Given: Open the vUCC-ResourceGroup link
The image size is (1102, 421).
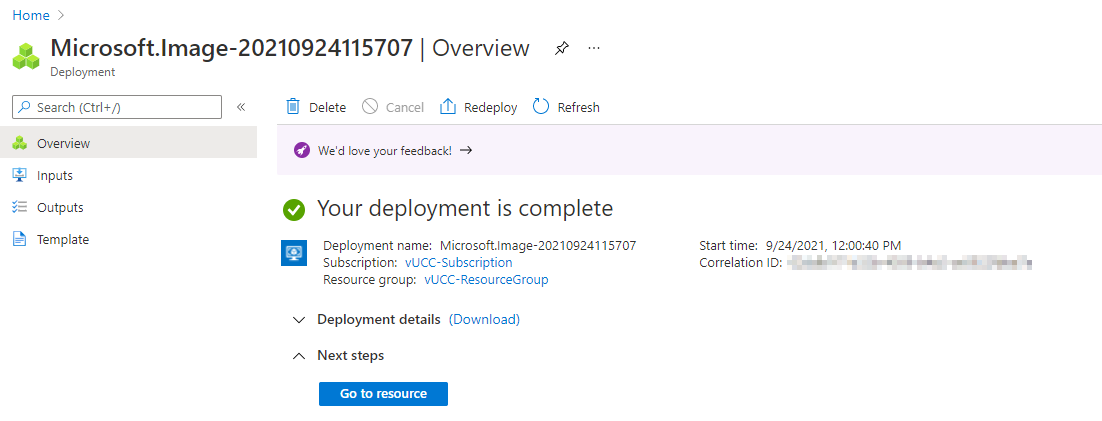Looking at the screenshot, I should 486,279.
